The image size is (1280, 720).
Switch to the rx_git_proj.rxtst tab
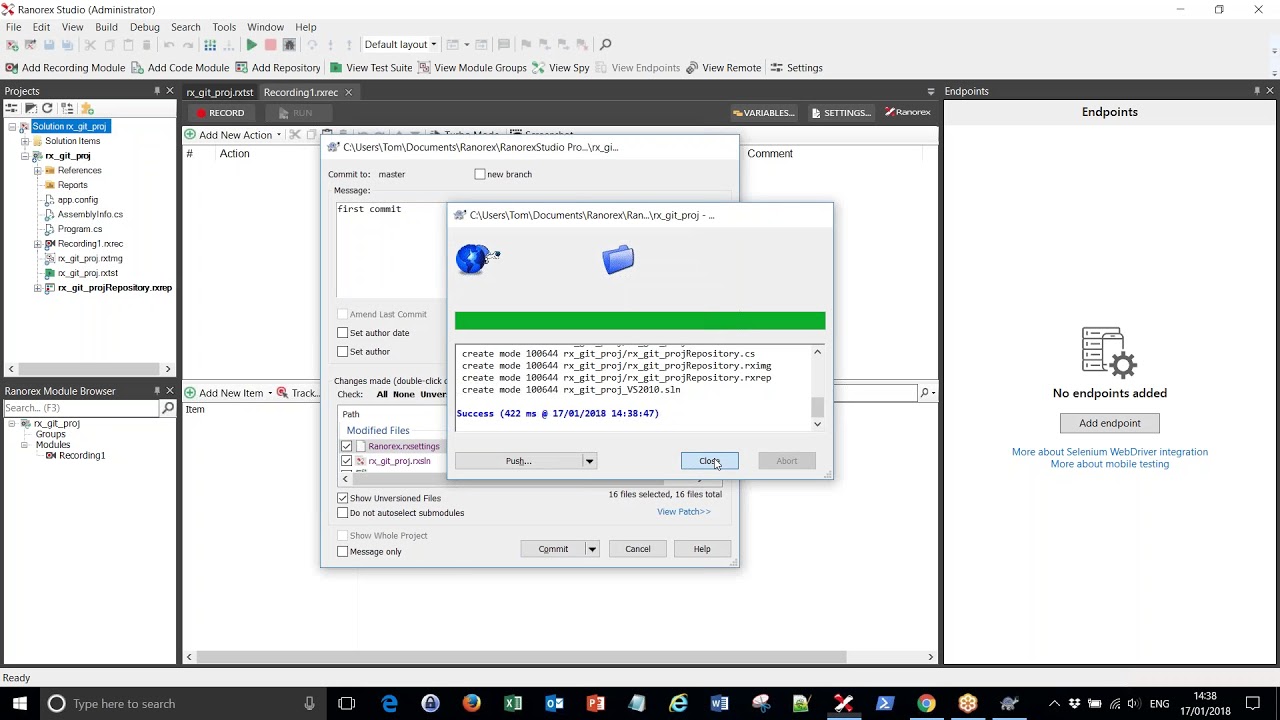point(219,92)
